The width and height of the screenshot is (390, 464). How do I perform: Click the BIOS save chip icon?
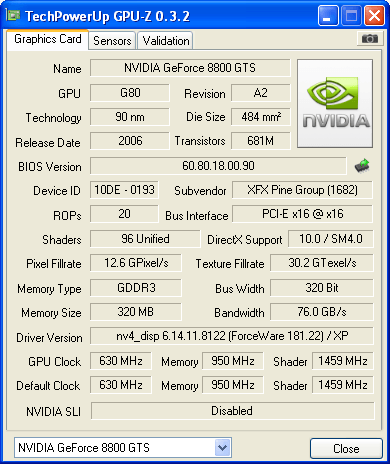pos(362,165)
